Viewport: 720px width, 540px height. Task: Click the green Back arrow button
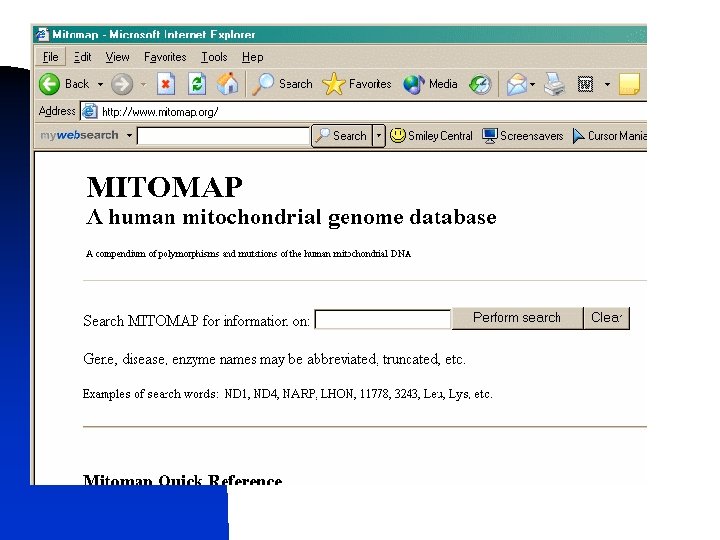(x=50, y=84)
